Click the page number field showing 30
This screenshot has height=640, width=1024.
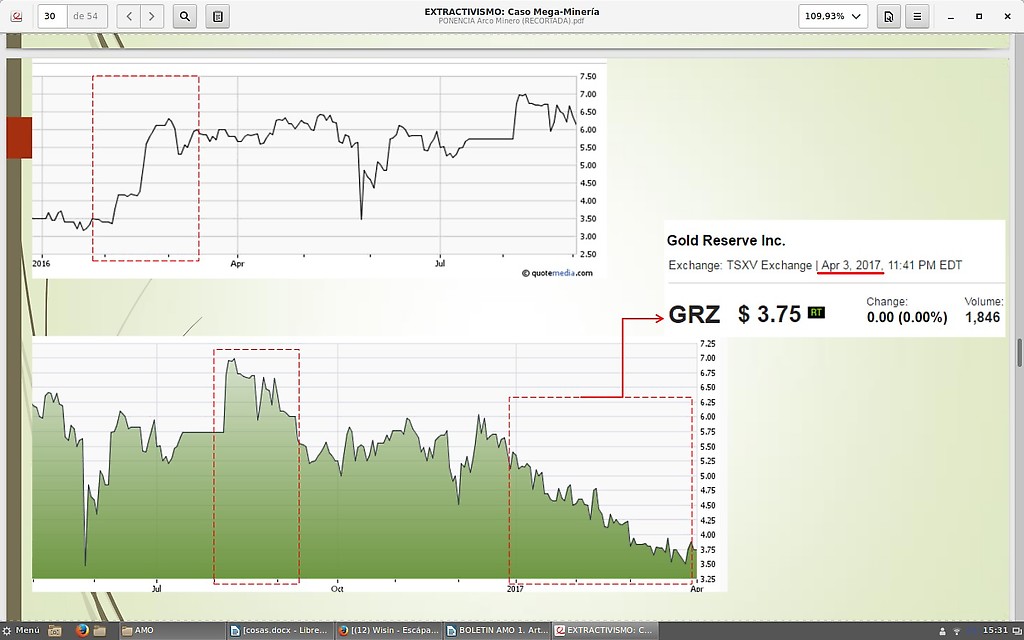[52, 16]
